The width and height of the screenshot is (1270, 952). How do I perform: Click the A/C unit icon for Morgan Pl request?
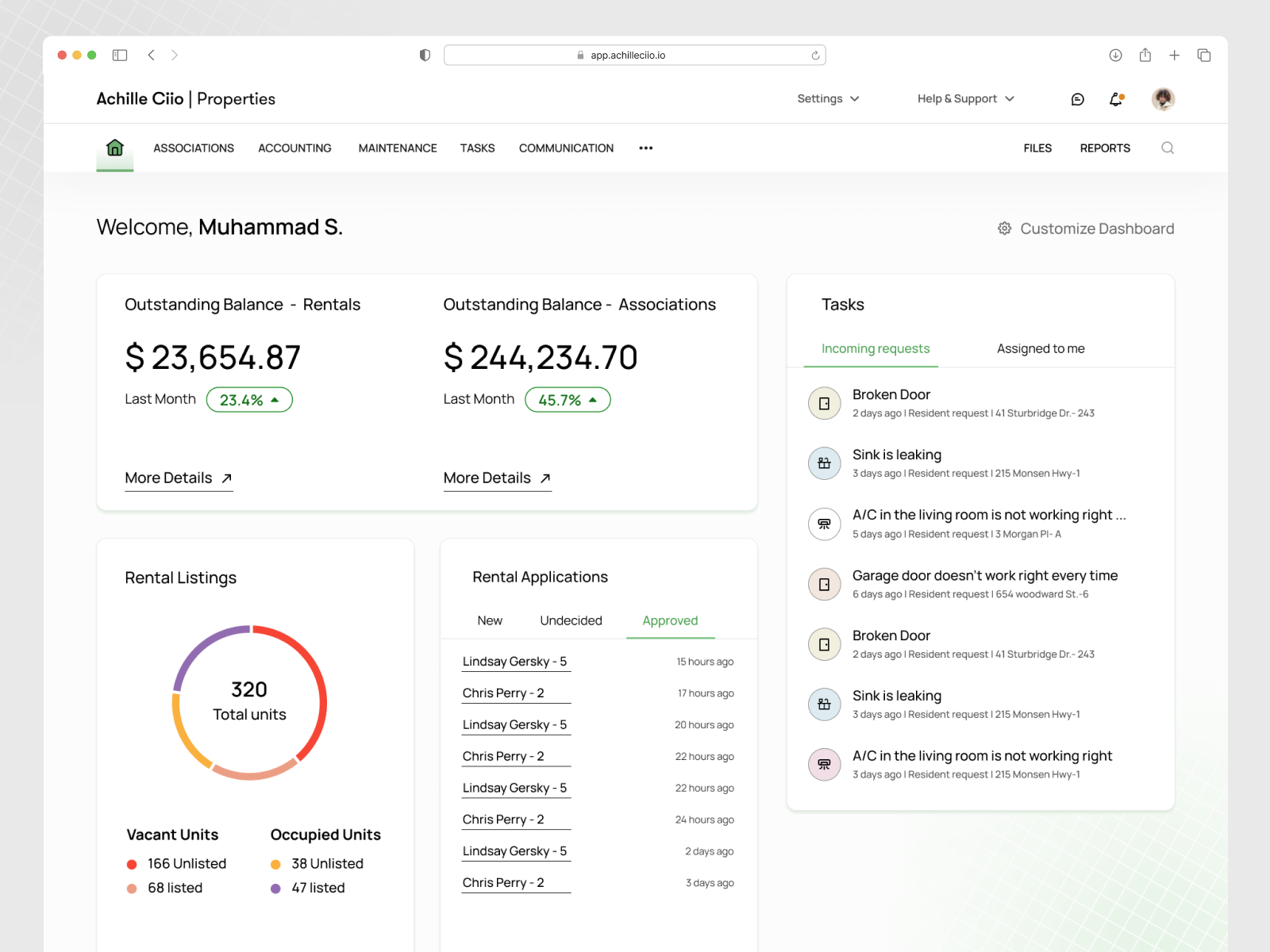(x=824, y=524)
